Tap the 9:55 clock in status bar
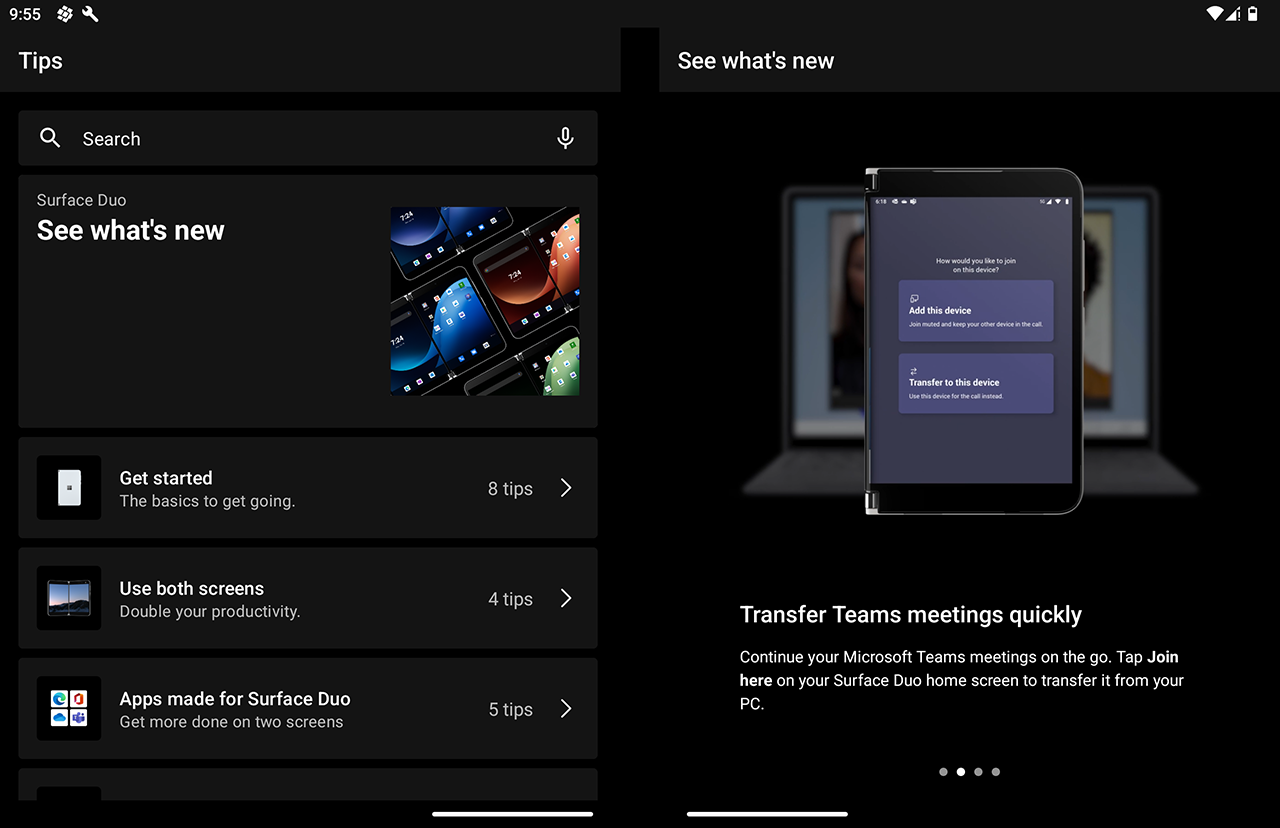The height and width of the screenshot is (828, 1280). [25, 14]
